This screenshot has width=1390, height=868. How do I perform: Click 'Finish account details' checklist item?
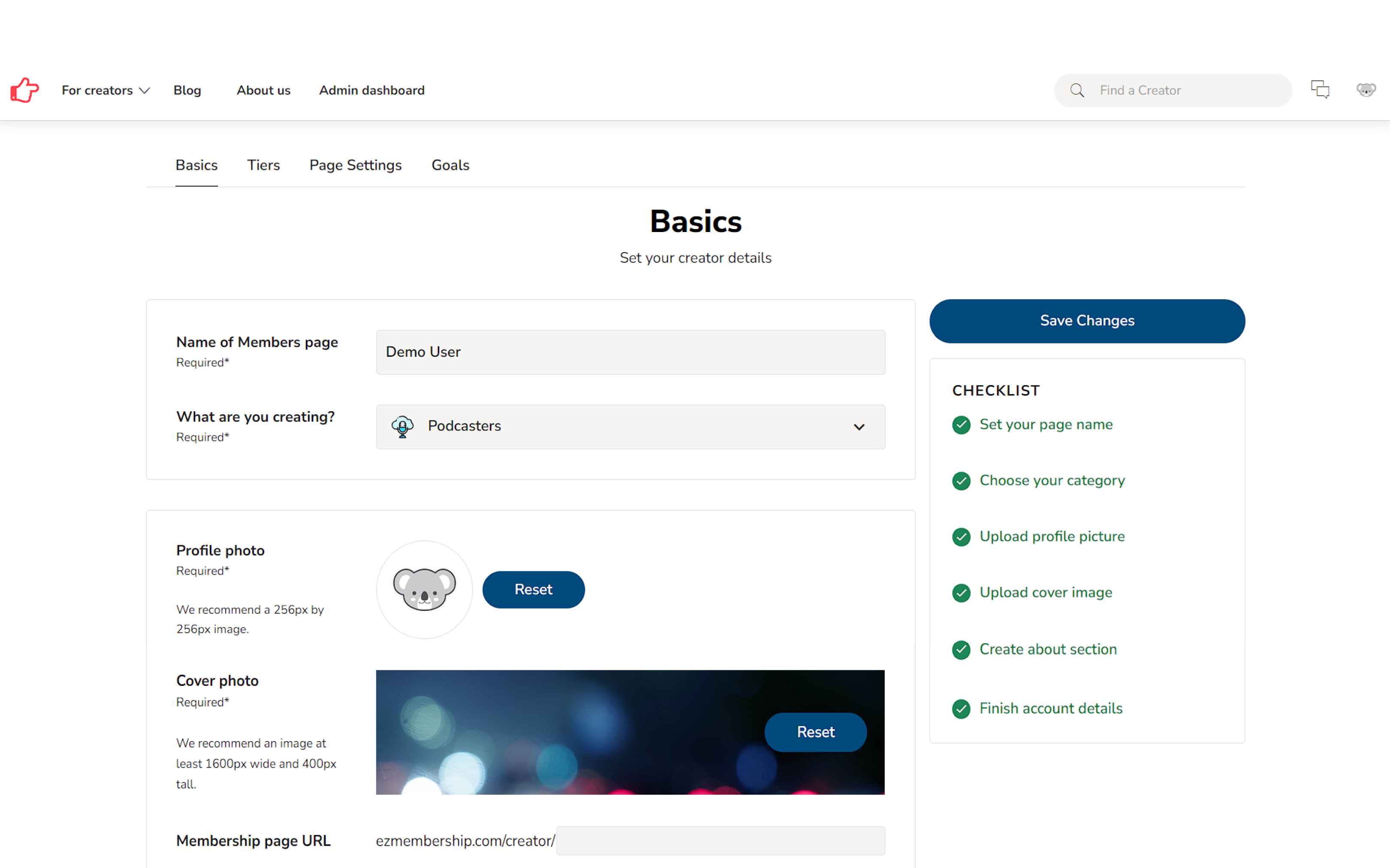tap(1051, 708)
